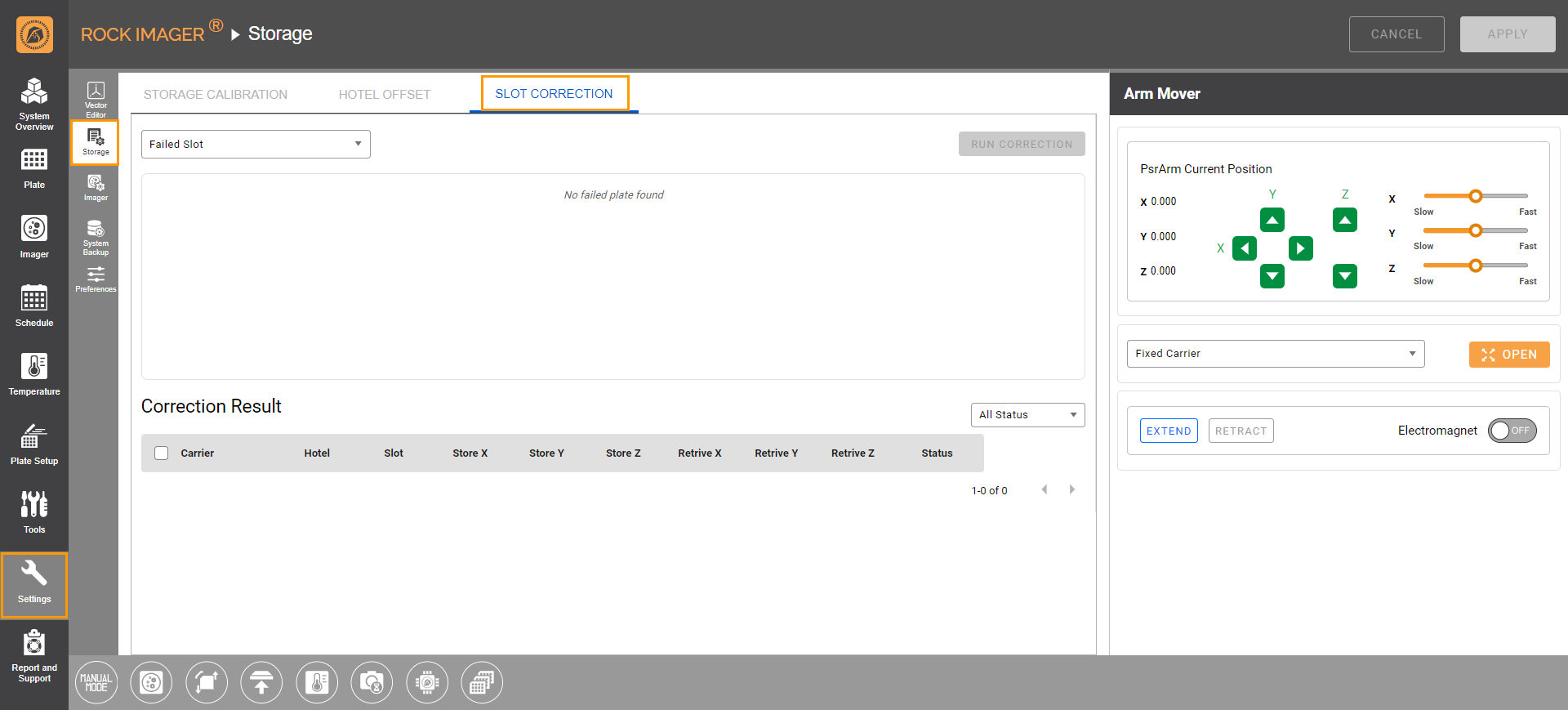Open Preferences from the settings sidebar
Viewport: 1568px width, 710px height.
coord(96,279)
